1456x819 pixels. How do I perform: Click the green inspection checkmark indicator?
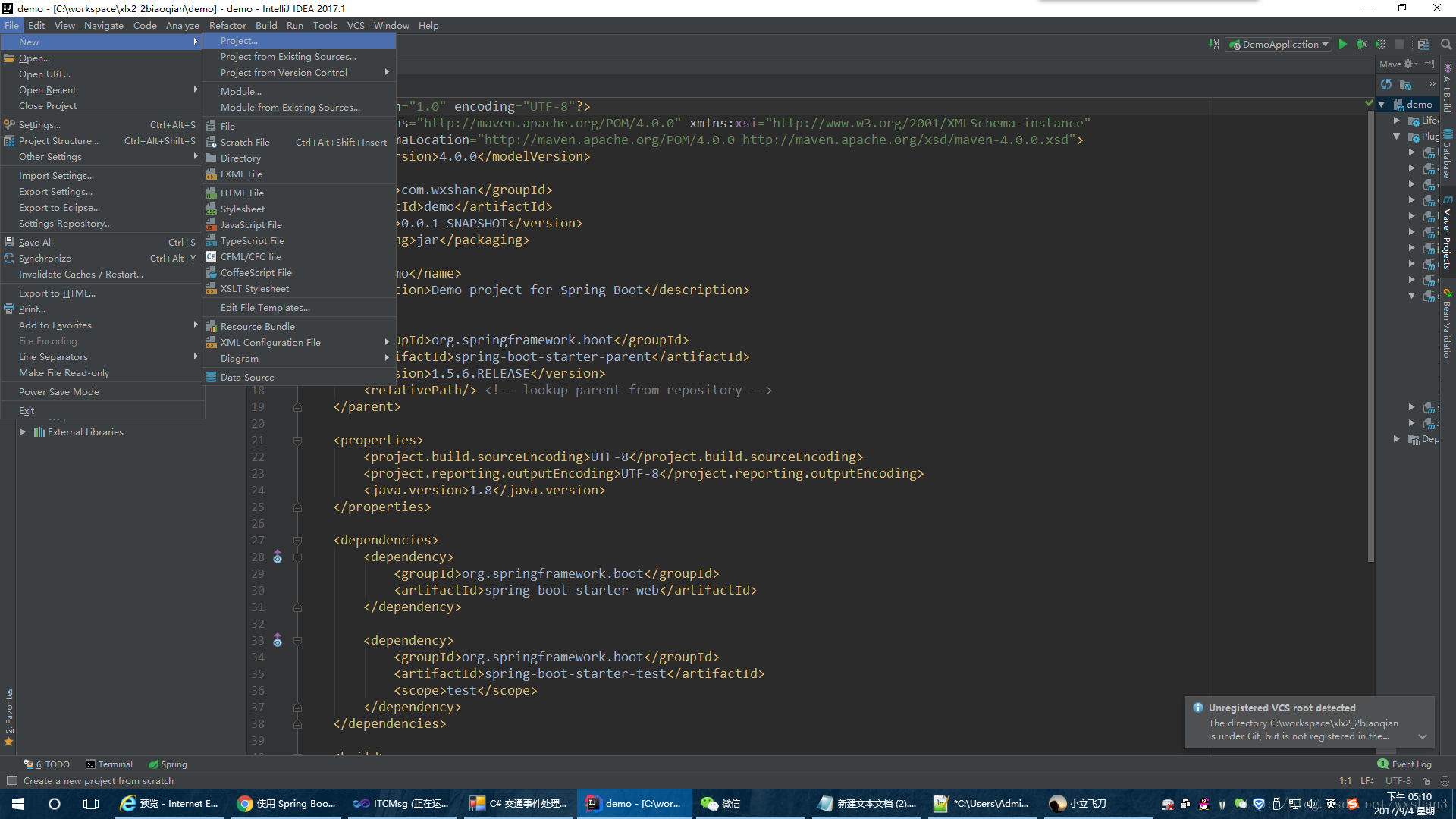pos(1369,103)
